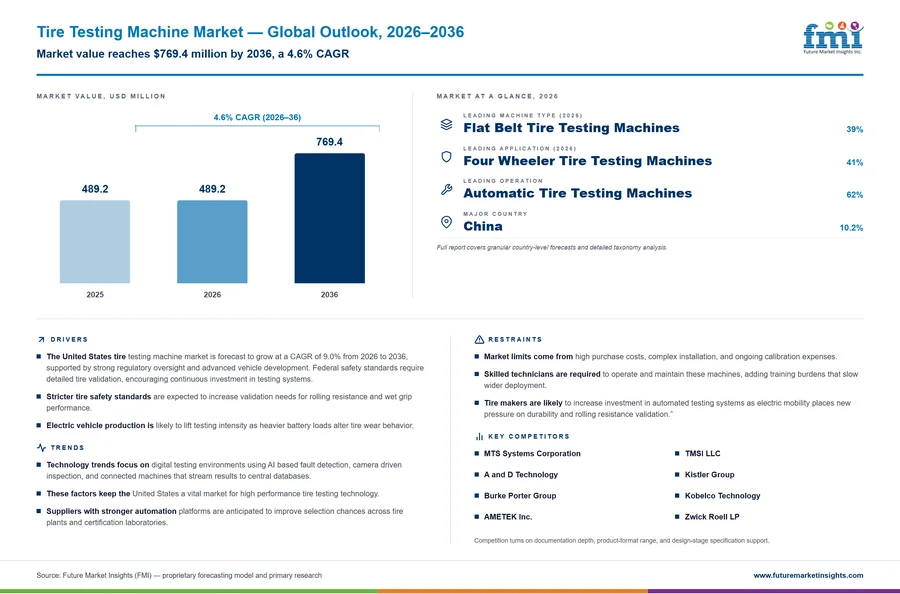Click the A and D Technology competitor
900x594 pixels.
[x=521, y=475]
